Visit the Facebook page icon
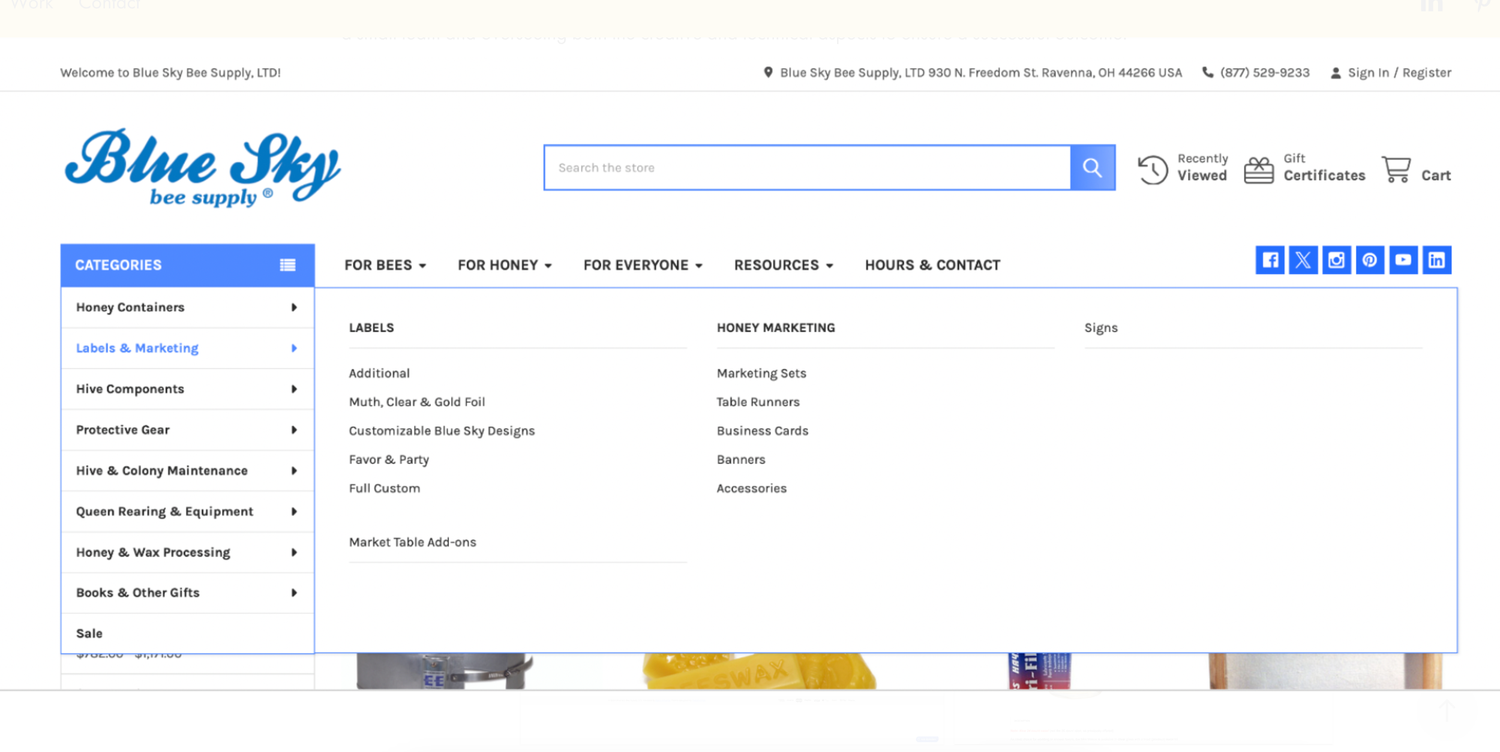 tap(1270, 260)
